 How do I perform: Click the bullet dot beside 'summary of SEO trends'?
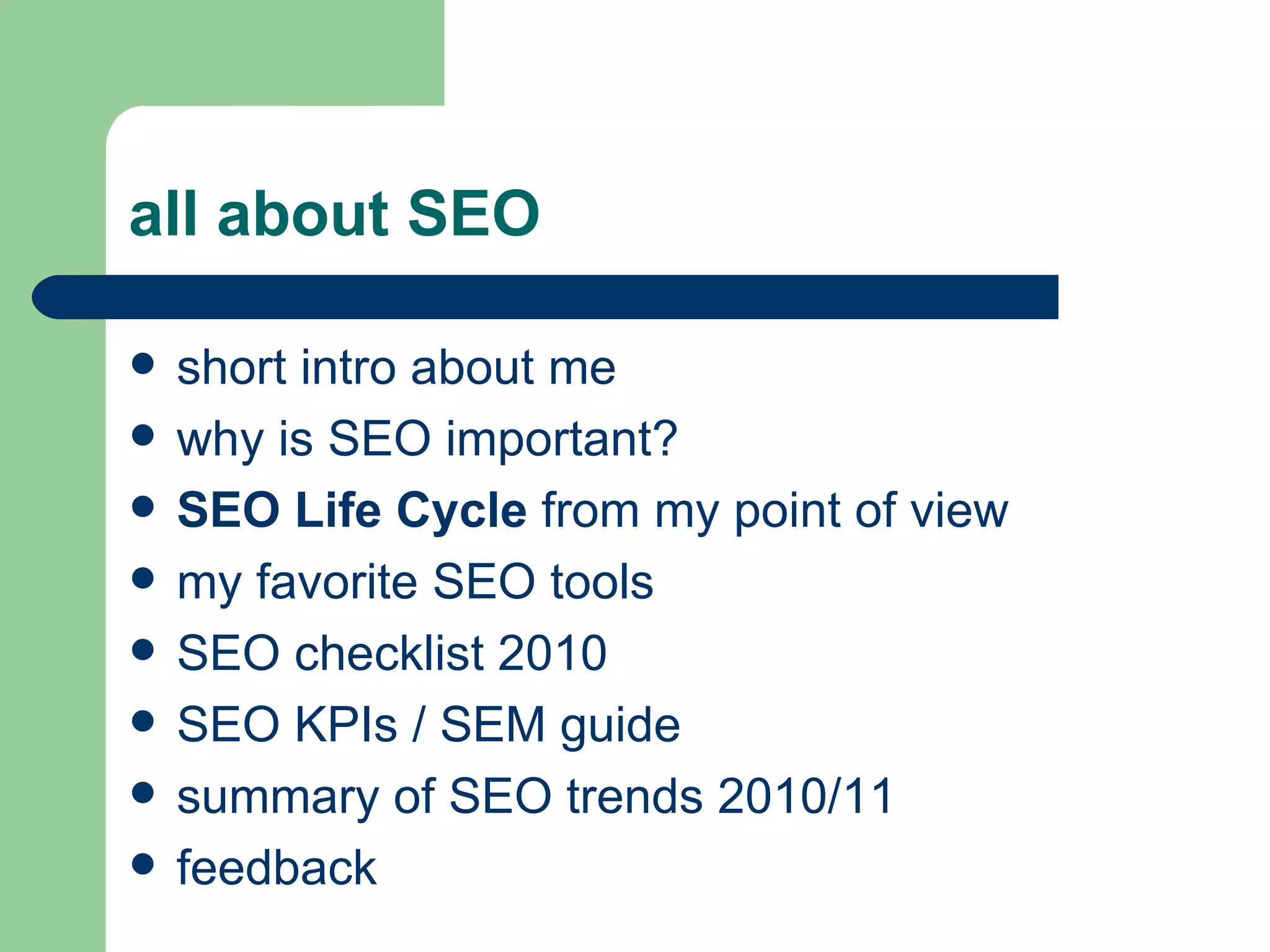[143, 793]
